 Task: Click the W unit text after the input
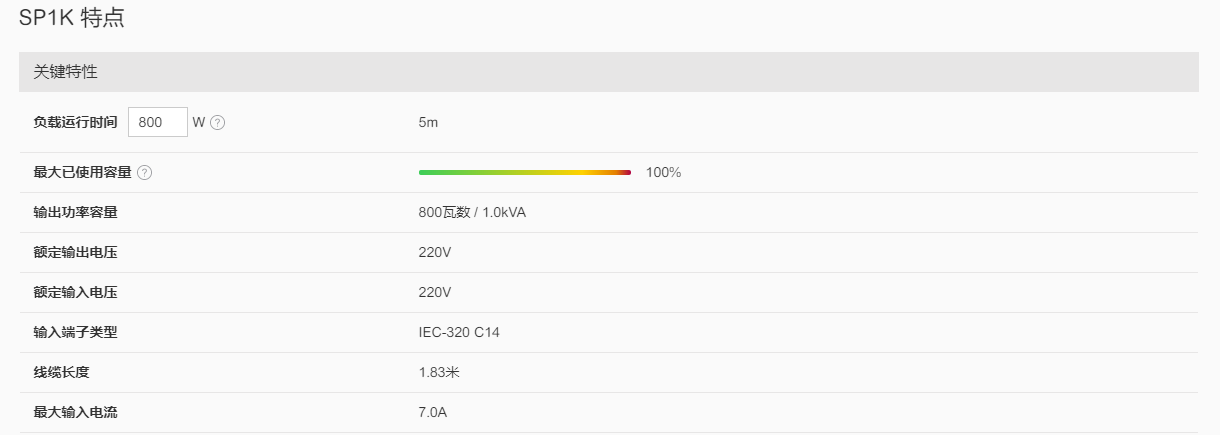pos(199,122)
